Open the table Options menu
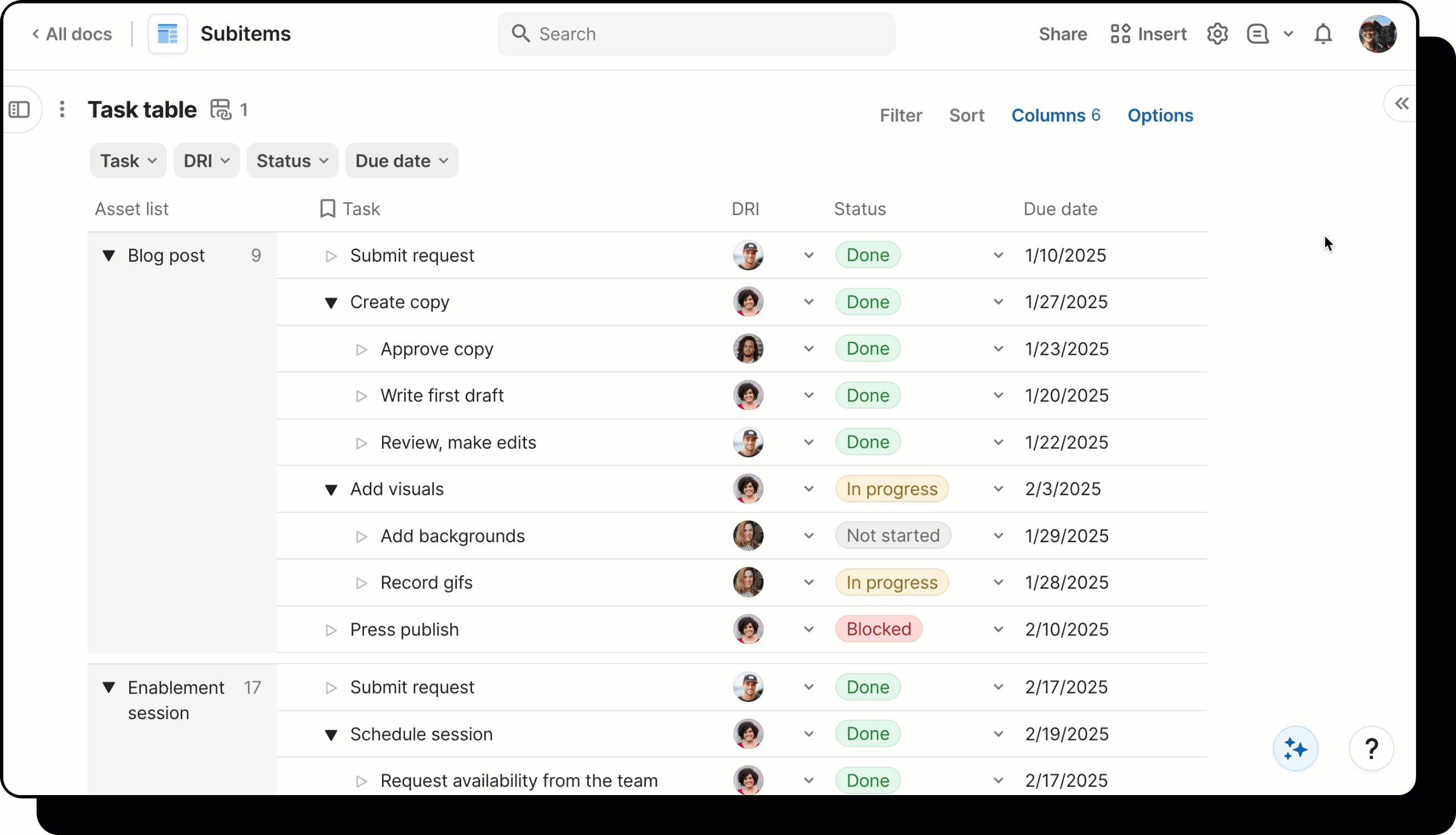Screen dimensions: 1456x835 tap(1159, 115)
